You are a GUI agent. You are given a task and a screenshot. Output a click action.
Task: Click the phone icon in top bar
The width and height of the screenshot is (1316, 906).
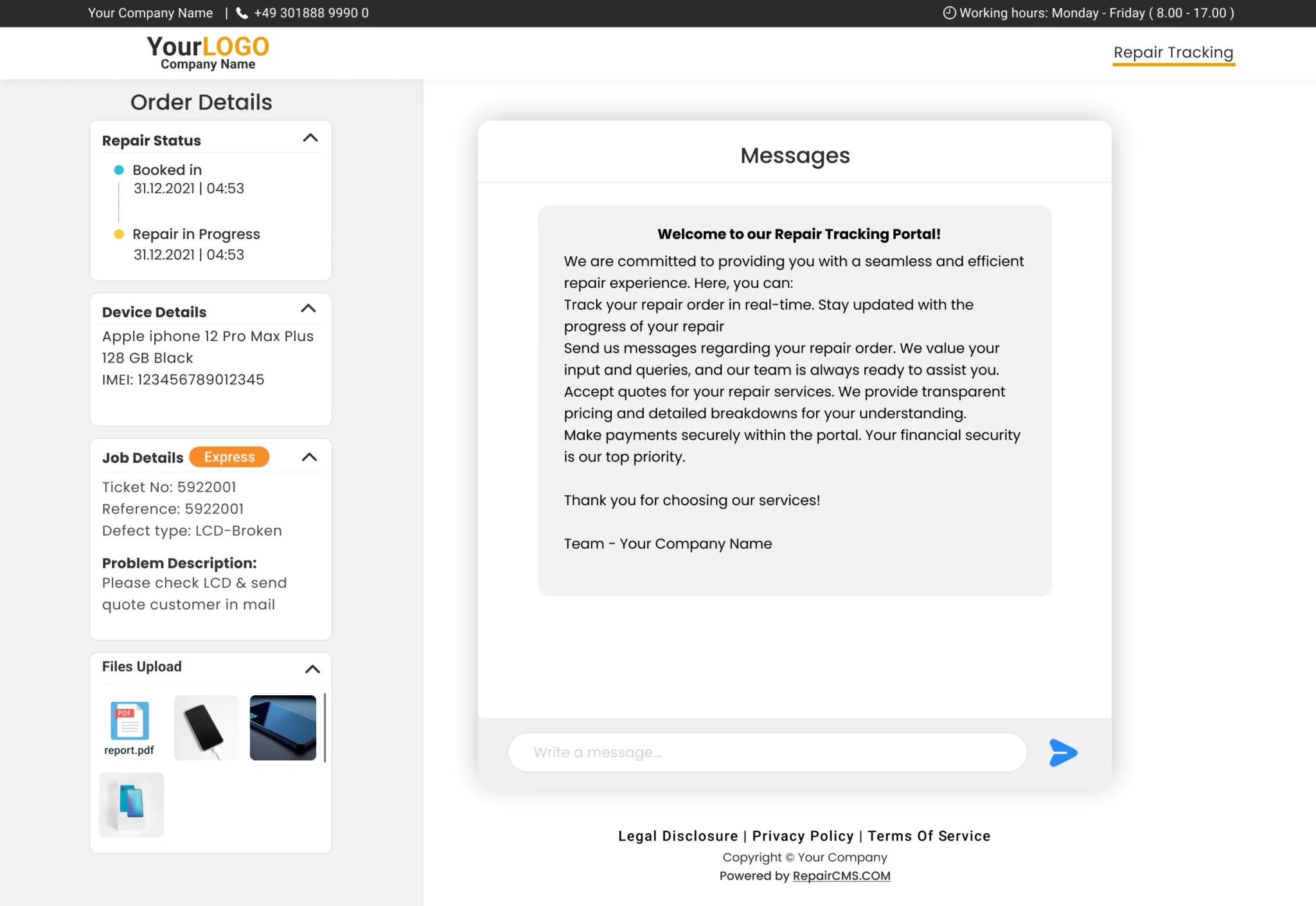(x=242, y=13)
